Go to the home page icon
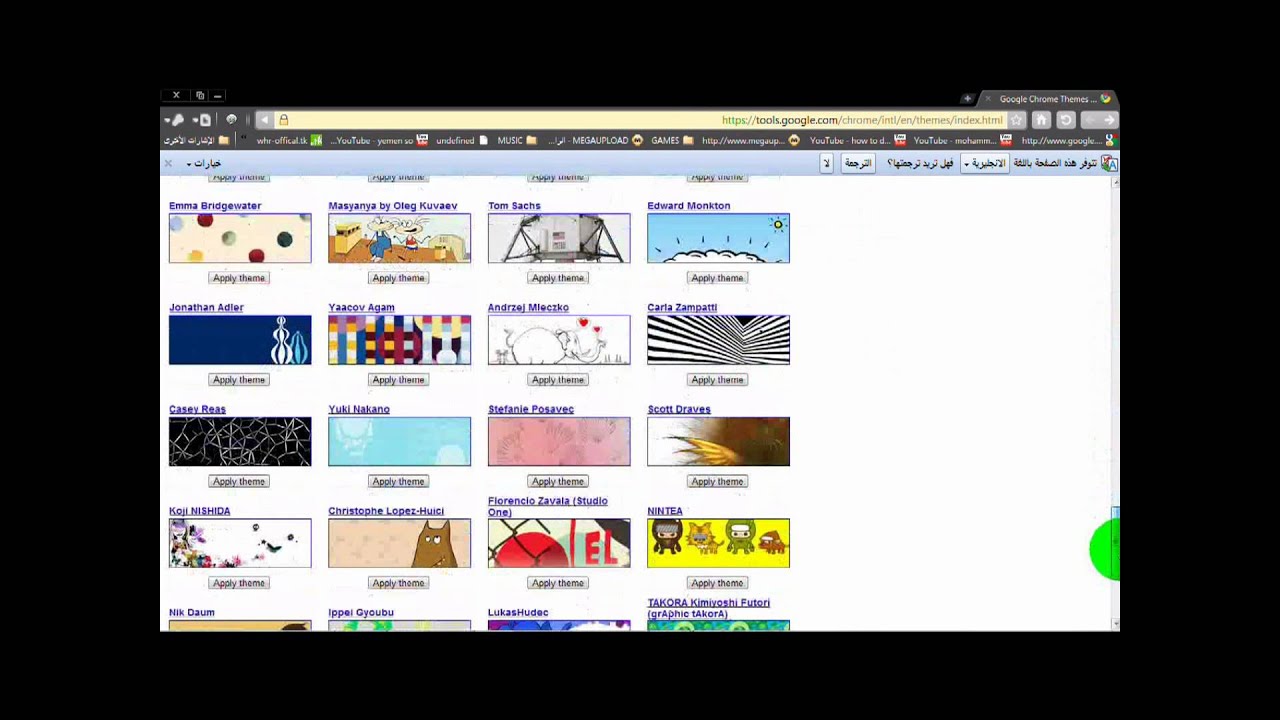This screenshot has height=720, width=1280. (x=1041, y=120)
